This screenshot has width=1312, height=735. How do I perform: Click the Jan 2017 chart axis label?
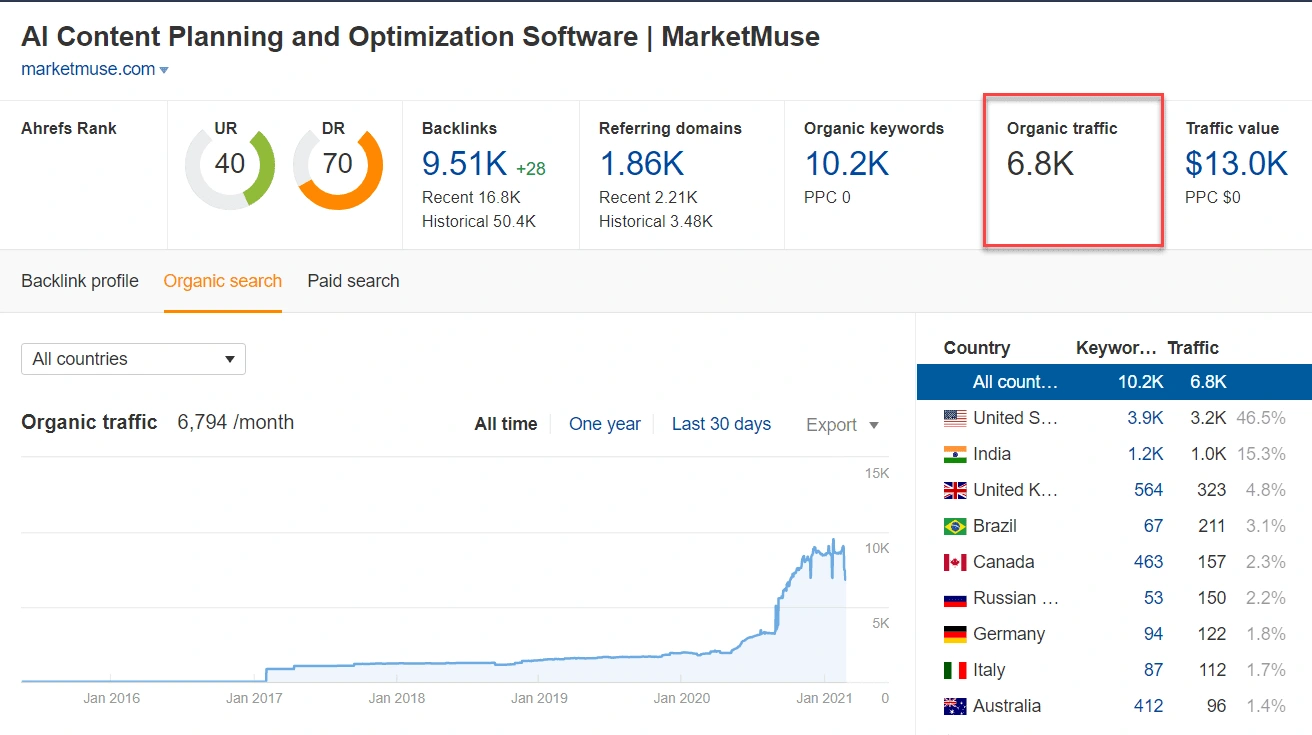tap(254, 698)
